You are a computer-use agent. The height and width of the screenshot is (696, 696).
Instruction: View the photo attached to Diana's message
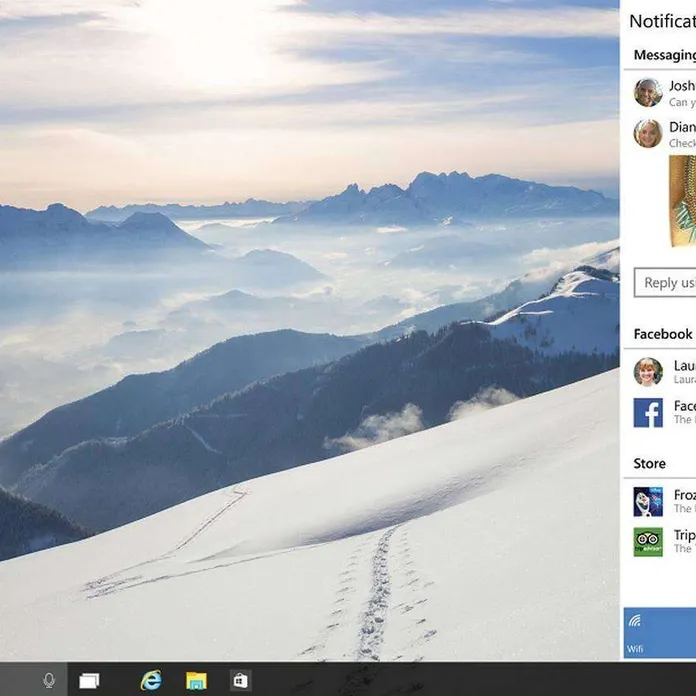(x=682, y=201)
